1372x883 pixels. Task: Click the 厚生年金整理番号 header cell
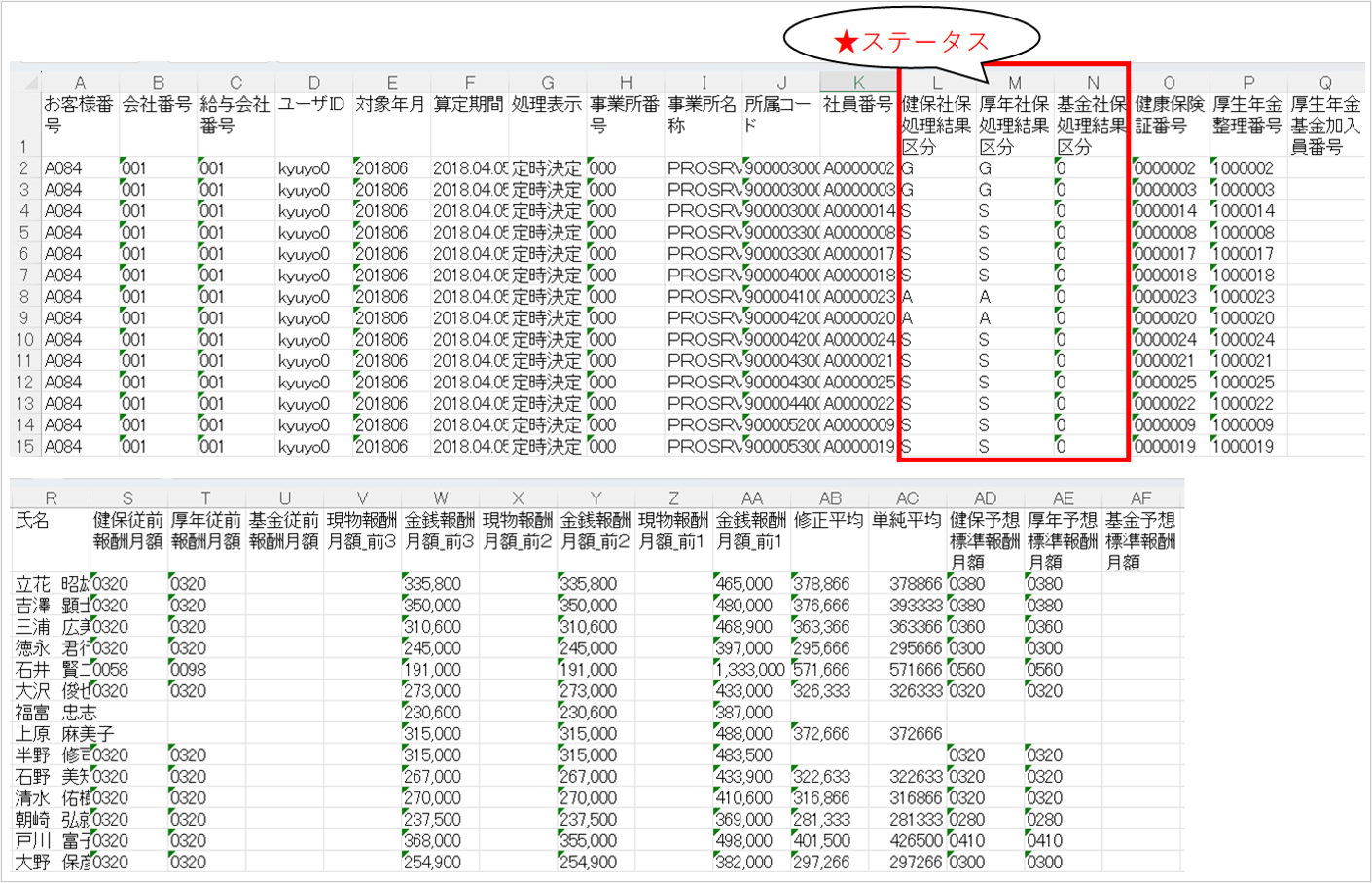coord(1248,126)
